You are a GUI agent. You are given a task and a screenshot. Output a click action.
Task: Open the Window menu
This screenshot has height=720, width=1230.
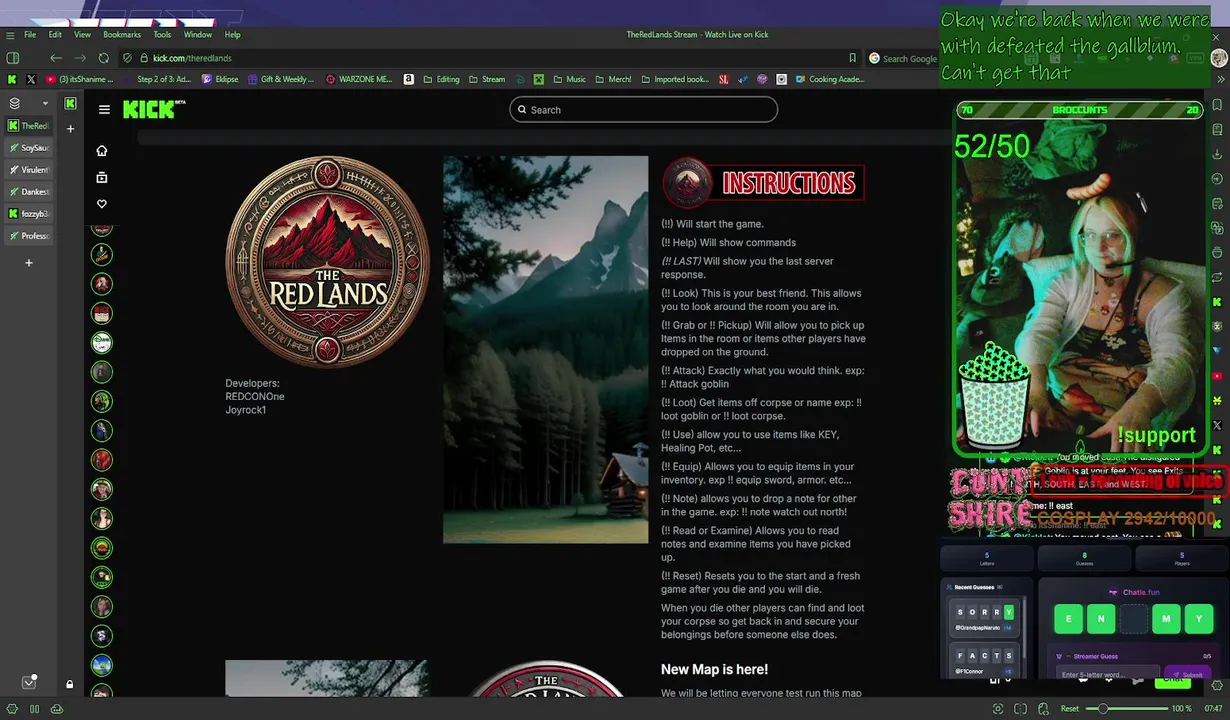[x=198, y=35]
